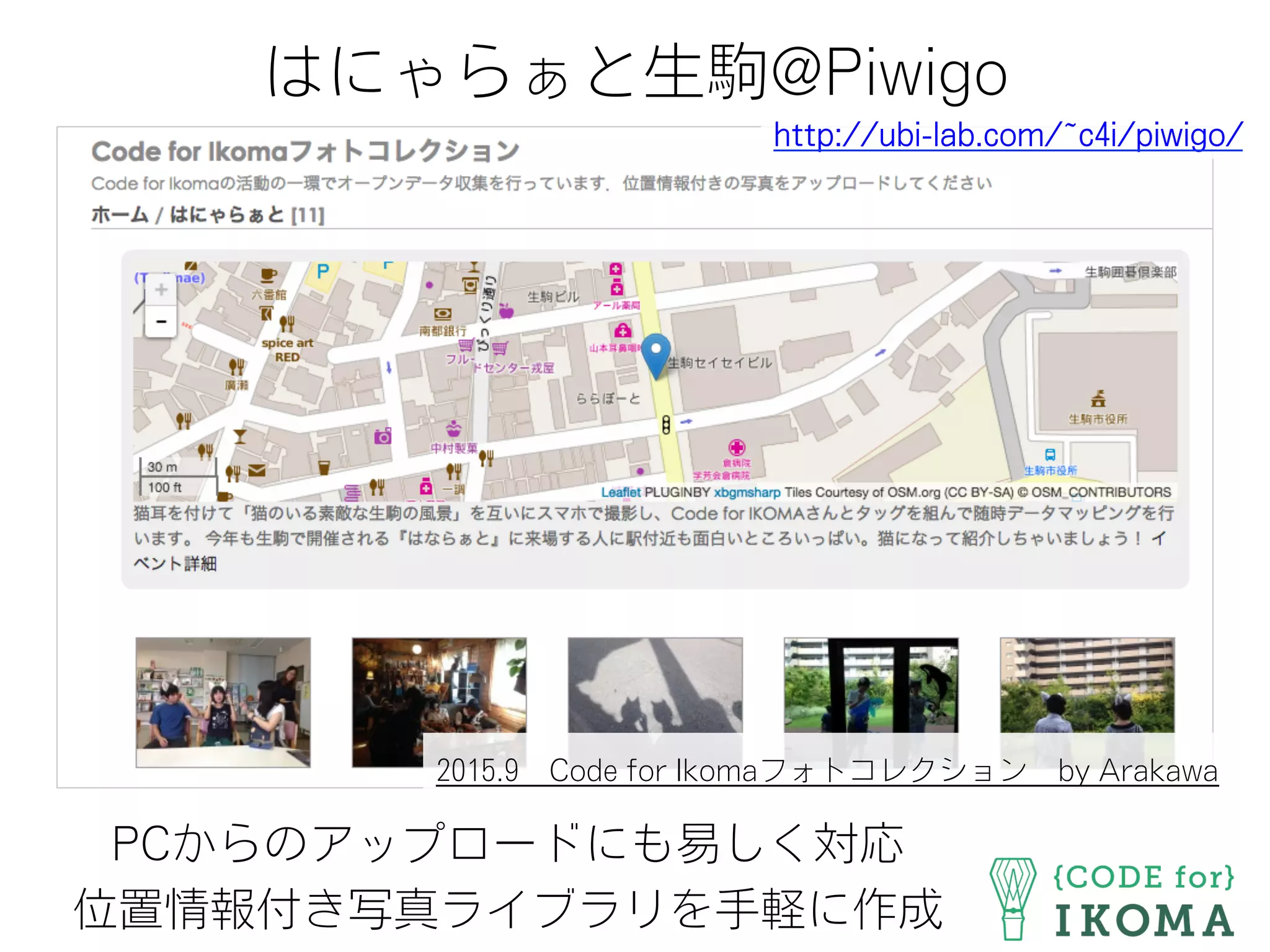Open the xbgmsharp plugin link
The image size is (1270, 952).
[x=747, y=492]
